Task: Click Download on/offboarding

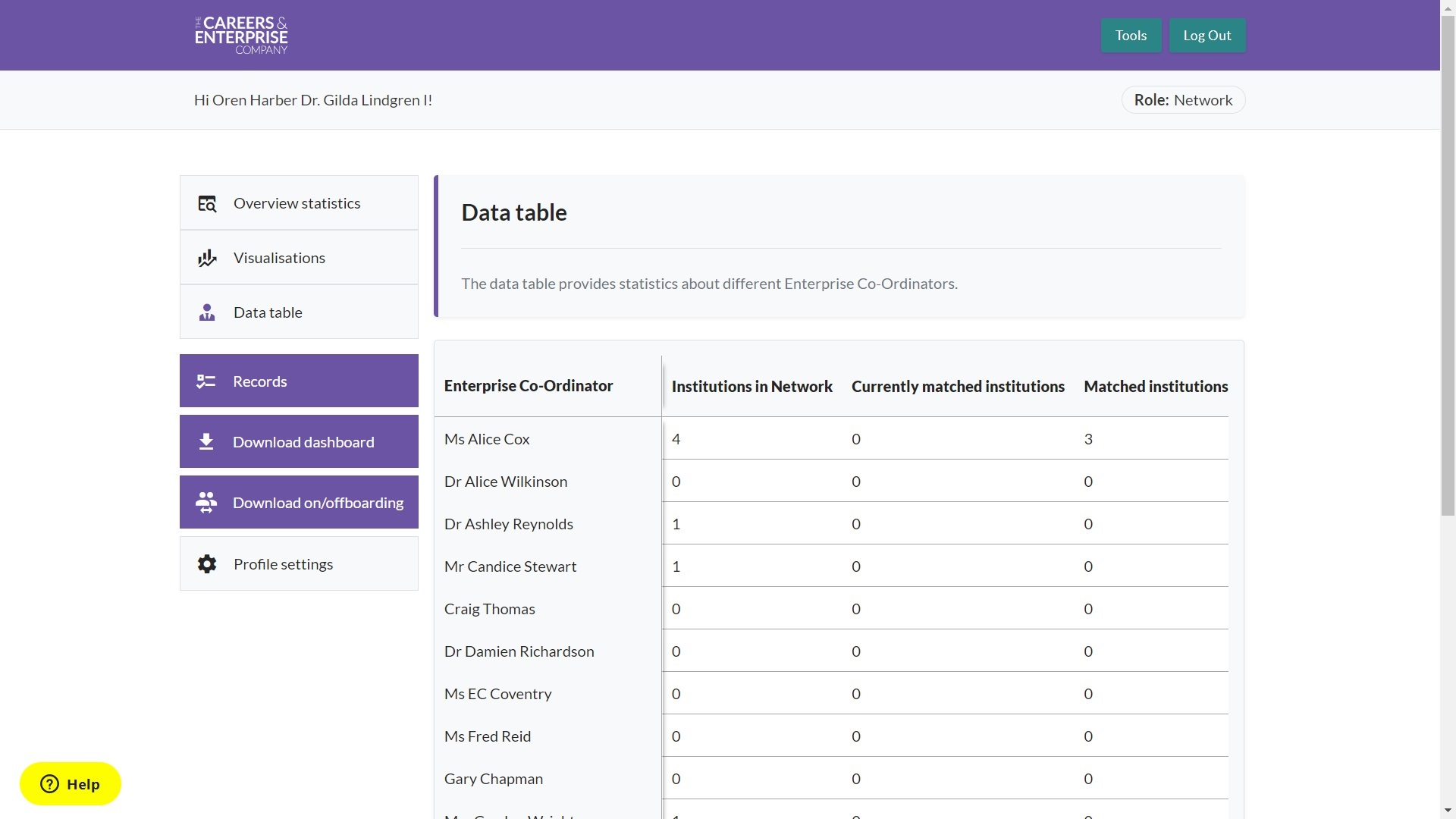Action: tap(299, 502)
